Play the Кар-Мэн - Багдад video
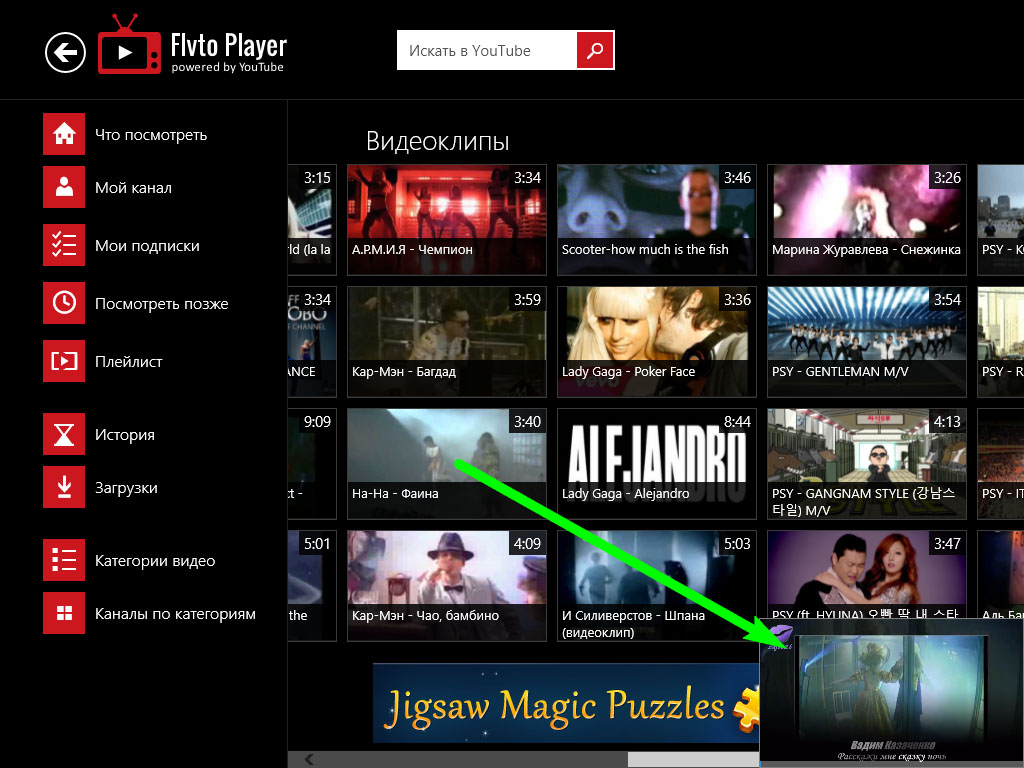 (x=447, y=342)
